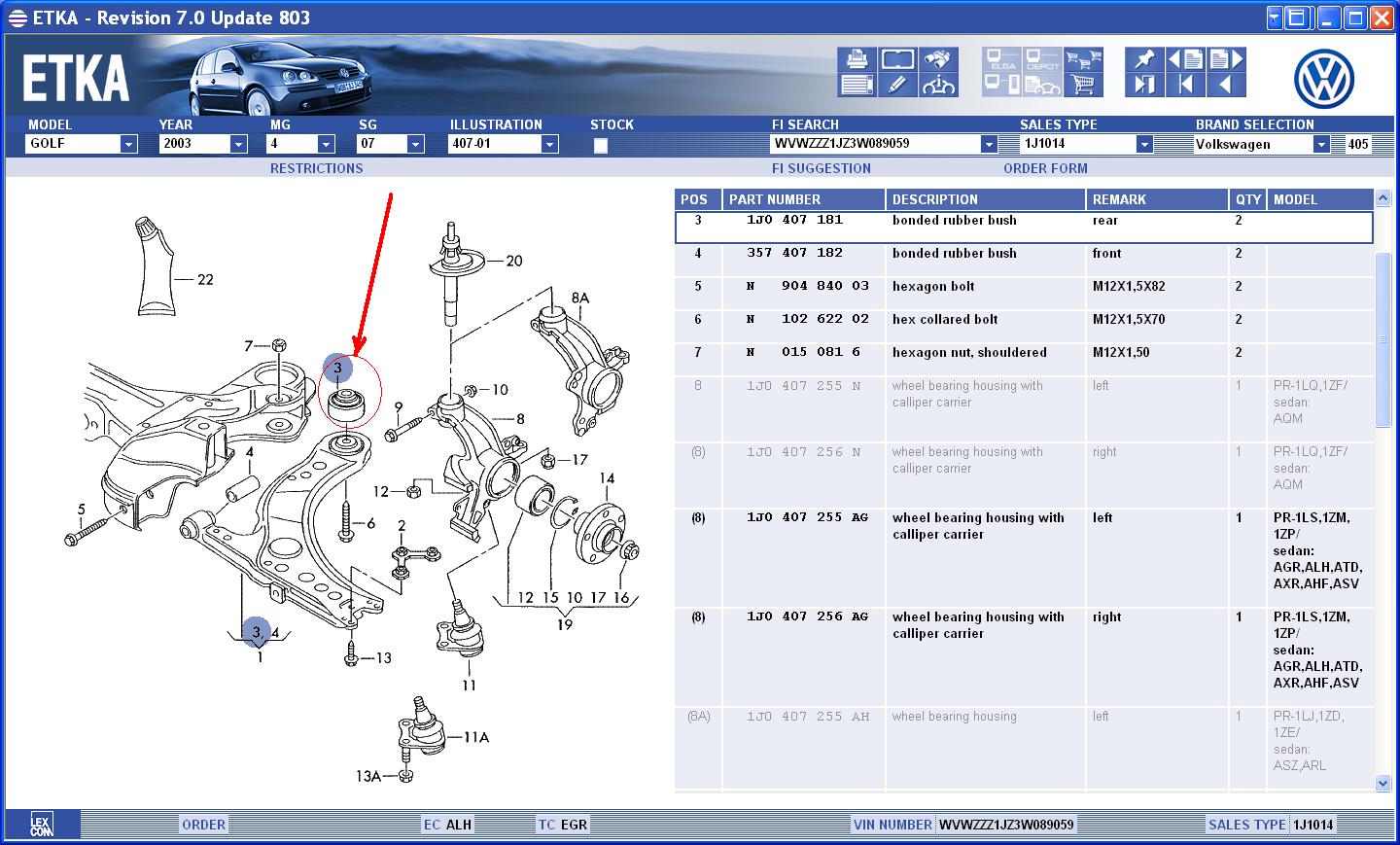Select part number 1J0 407 255 AG
Image resolution: width=1400 pixels, height=845 pixels.
click(x=807, y=517)
